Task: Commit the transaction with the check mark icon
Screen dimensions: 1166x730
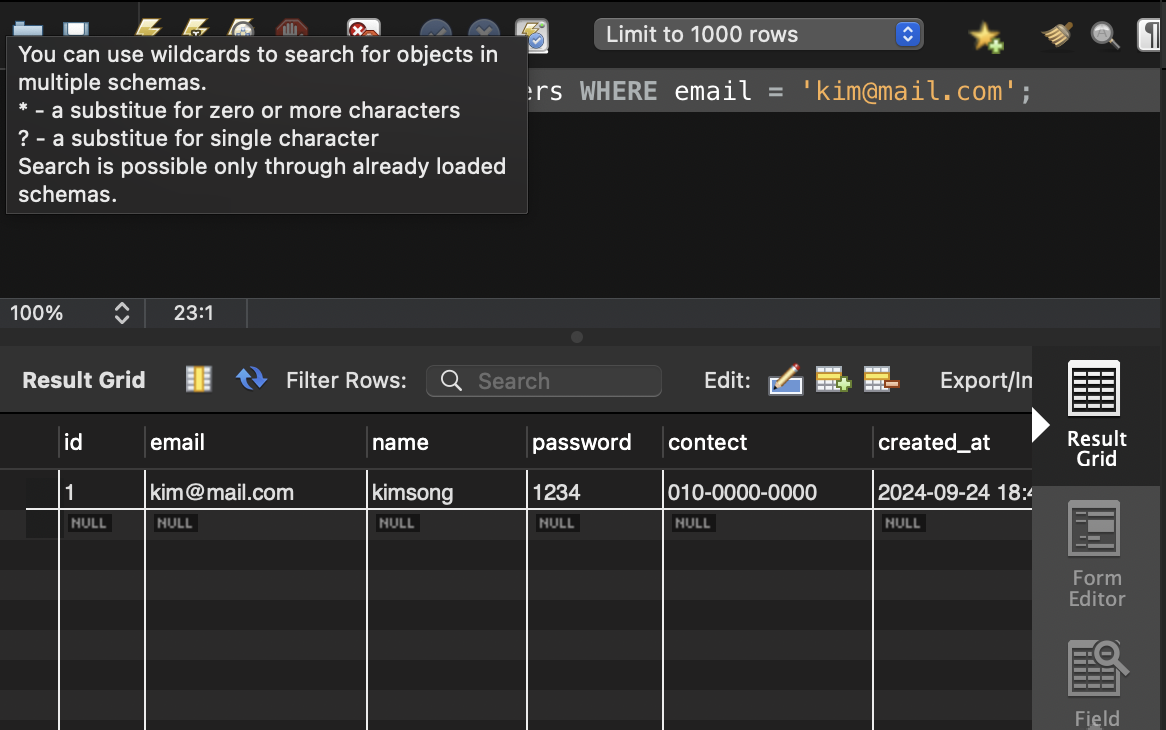Action: tap(436, 28)
